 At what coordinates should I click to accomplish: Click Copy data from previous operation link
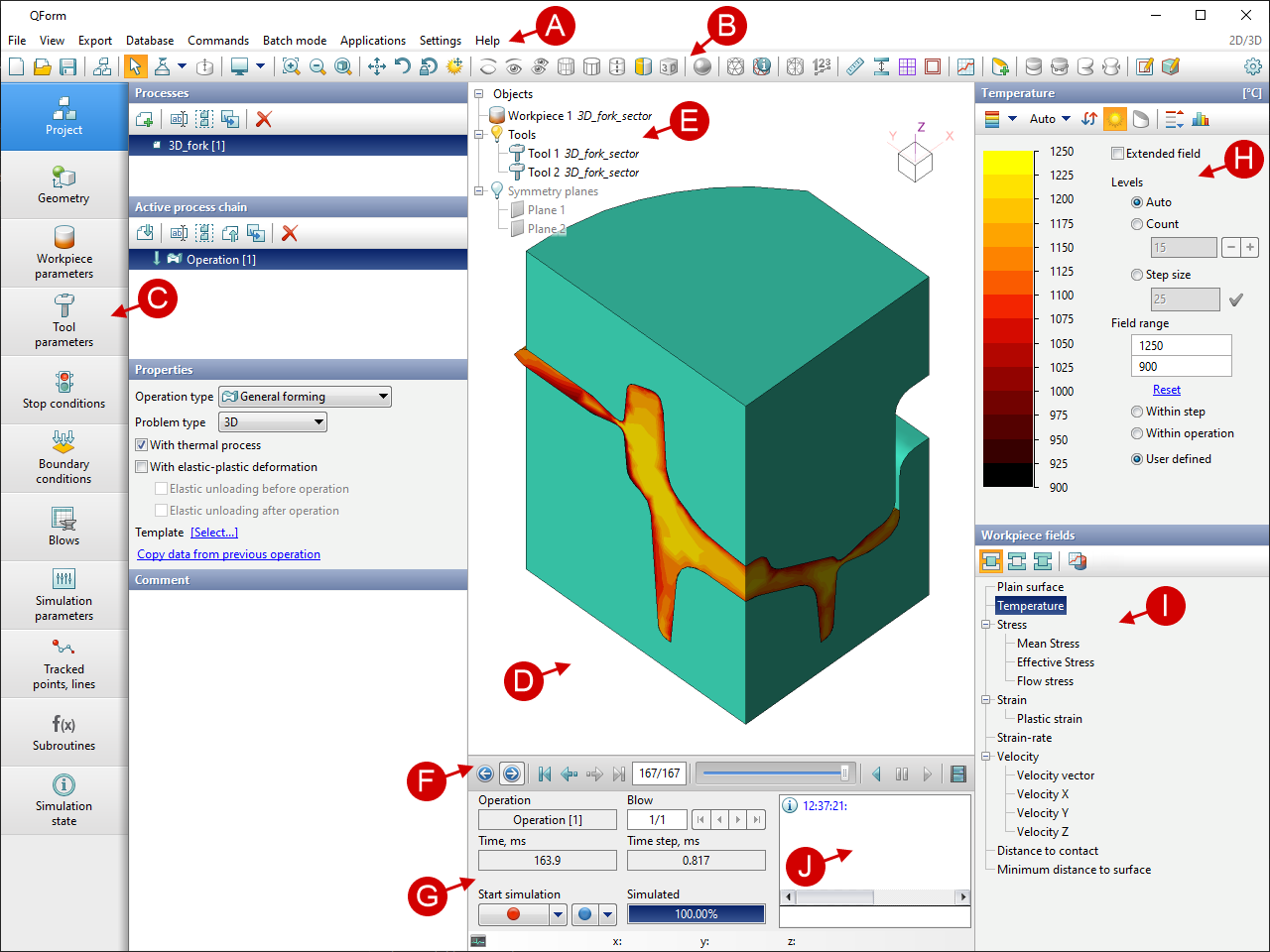[228, 554]
